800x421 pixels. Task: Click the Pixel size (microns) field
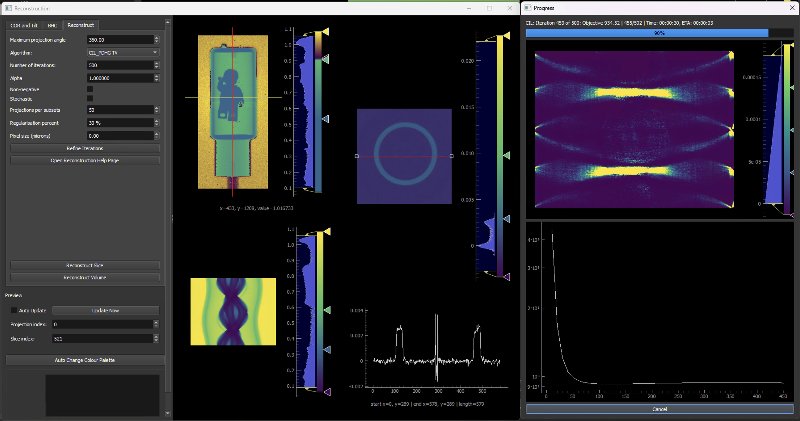[x=120, y=136]
